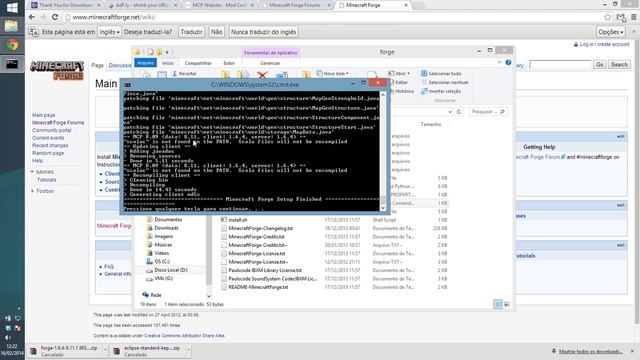
Task: Click Selecionar nenhum in the ribbon
Action: click(444, 82)
